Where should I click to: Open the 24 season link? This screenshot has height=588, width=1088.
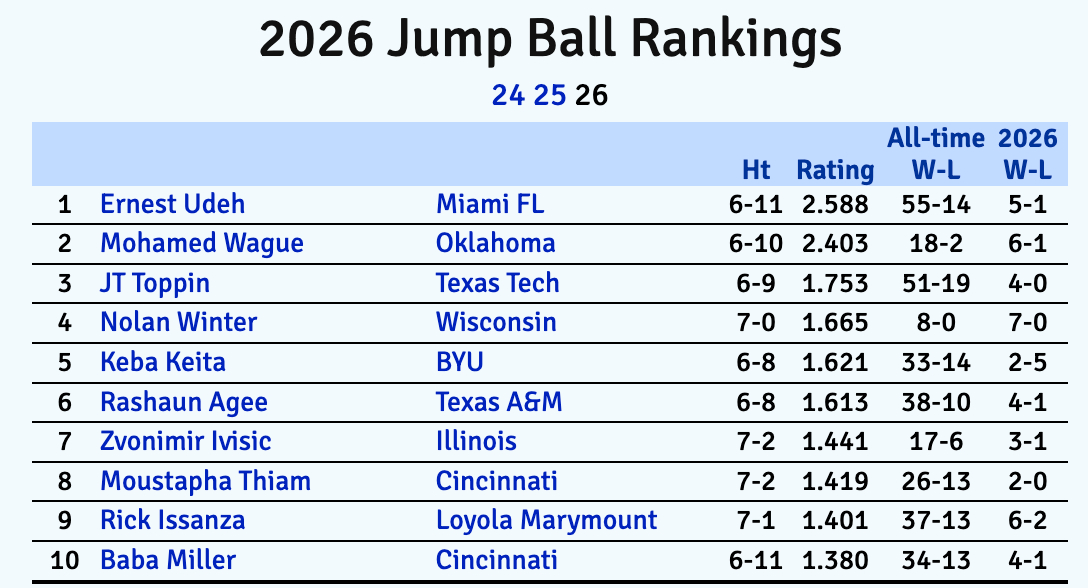point(508,96)
